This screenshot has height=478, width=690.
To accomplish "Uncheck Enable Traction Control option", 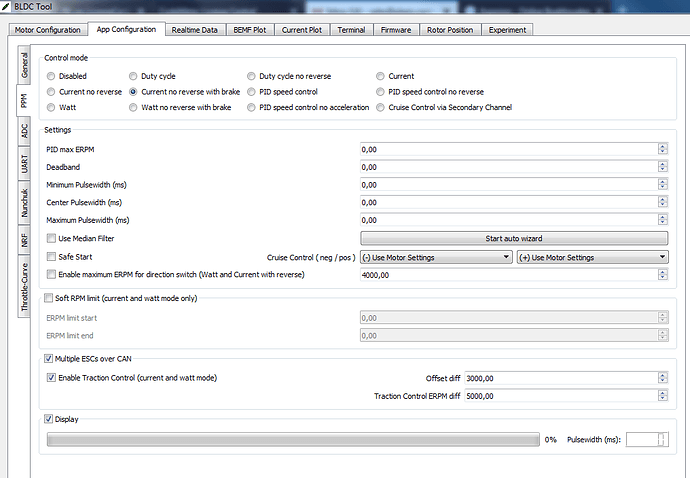I will pyautogui.click(x=51, y=377).
